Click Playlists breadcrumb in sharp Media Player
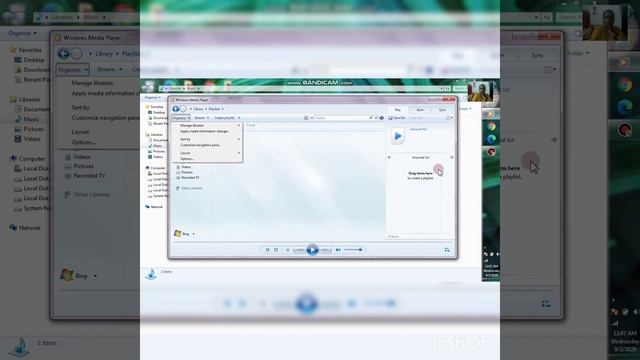The image size is (640, 360). pyautogui.click(x=214, y=109)
